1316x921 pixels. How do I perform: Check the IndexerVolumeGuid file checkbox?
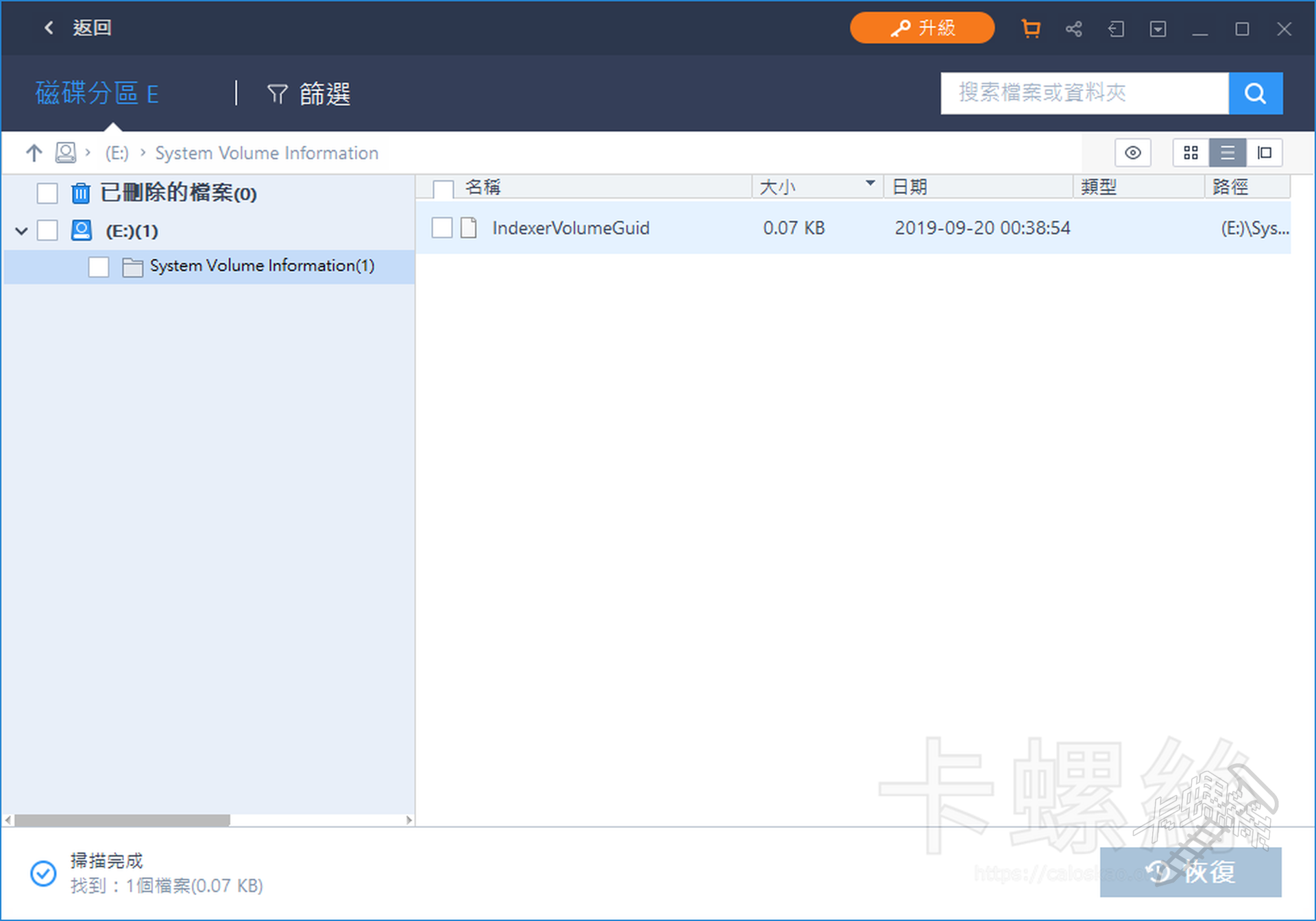(x=442, y=228)
